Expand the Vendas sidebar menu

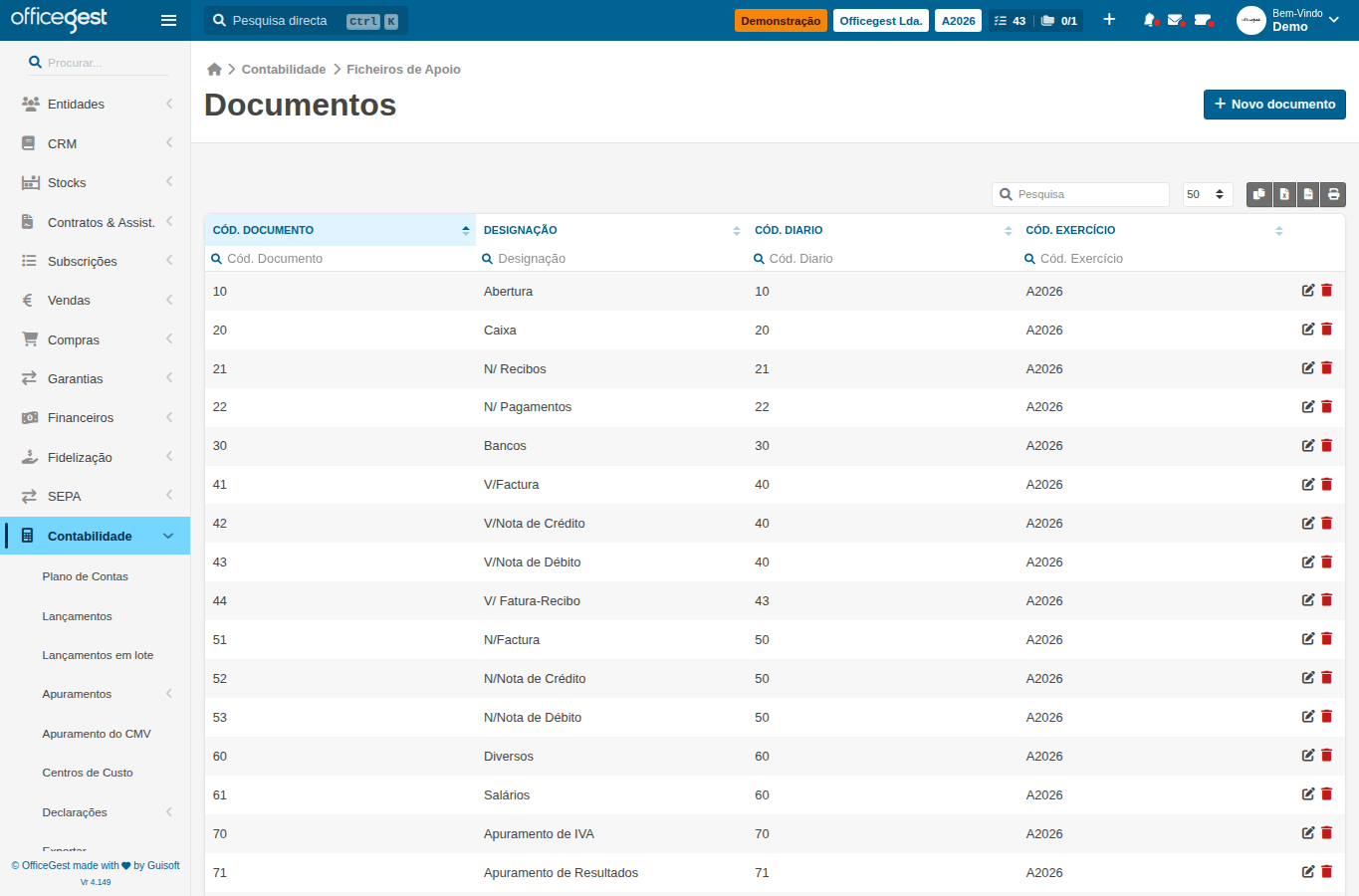pyautogui.click(x=96, y=300)
